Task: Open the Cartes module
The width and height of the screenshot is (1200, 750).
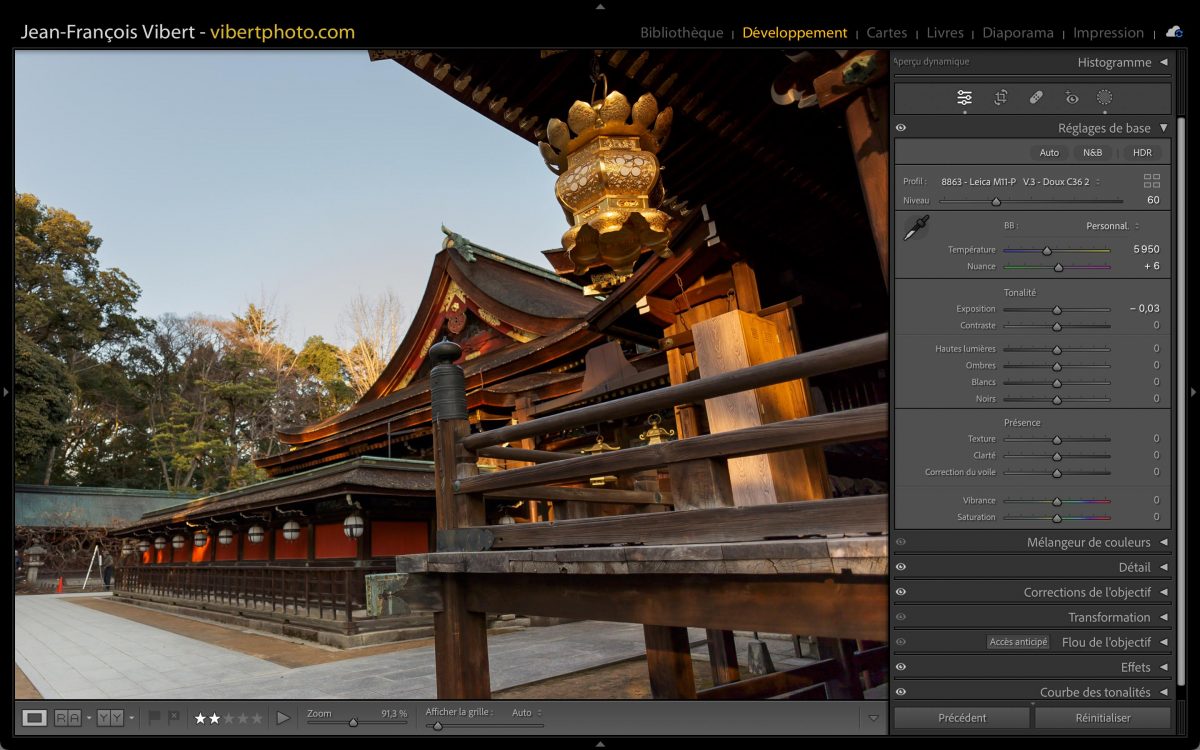Action: point(886,33)
